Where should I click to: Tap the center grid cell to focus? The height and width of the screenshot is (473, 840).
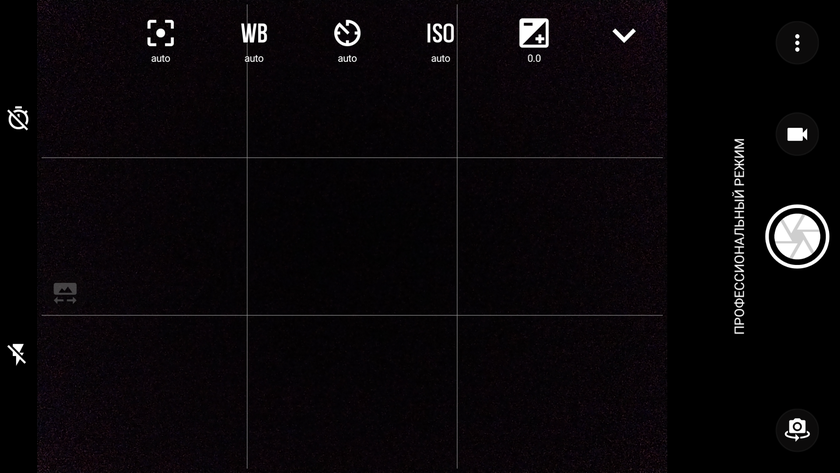352,236
